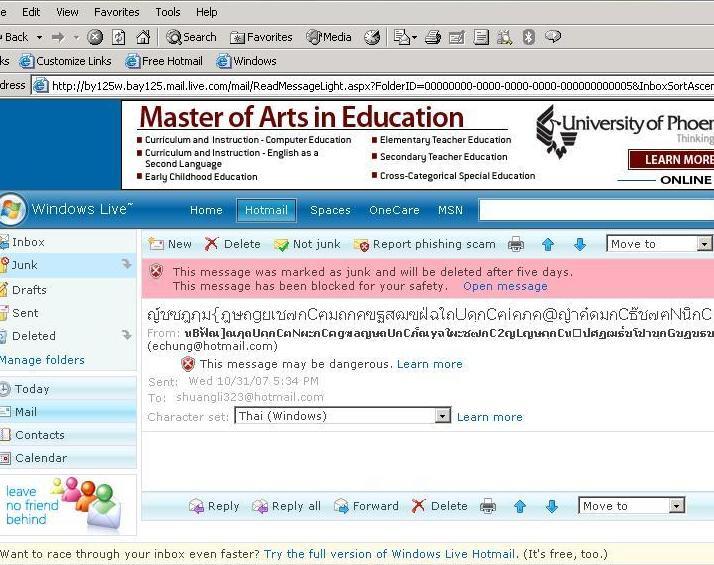Click the browser Stop button
714x565 pixels.
tap(95, 37)
